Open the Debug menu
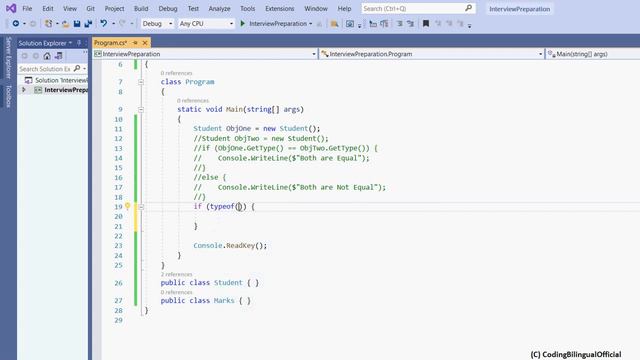This screenshot has height=360, width=640. click(168, 8)
